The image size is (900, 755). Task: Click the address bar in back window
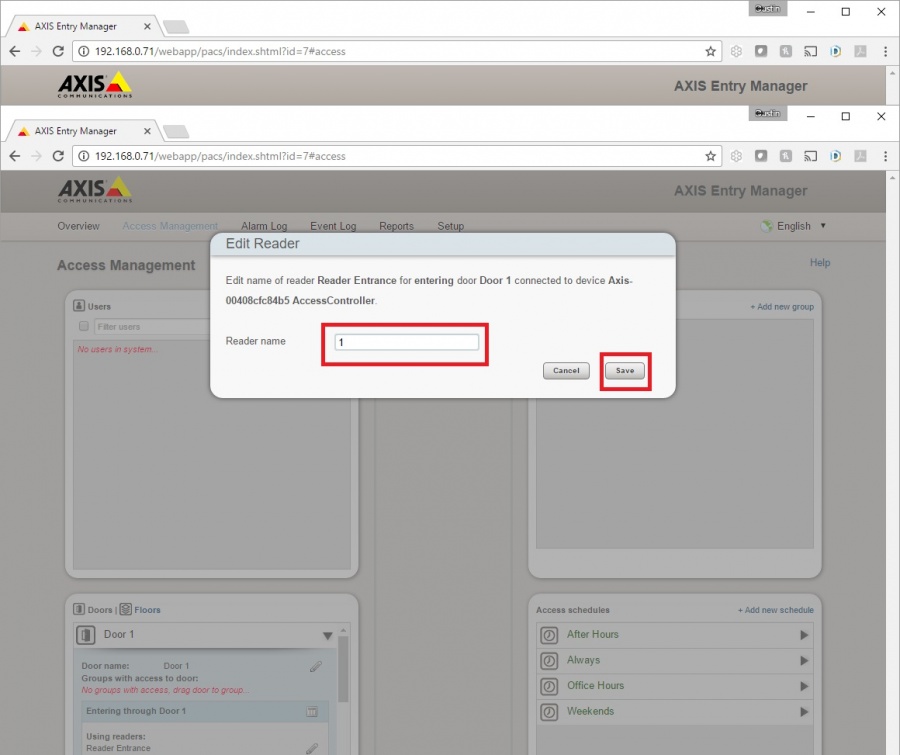click(x=396, y=51)
